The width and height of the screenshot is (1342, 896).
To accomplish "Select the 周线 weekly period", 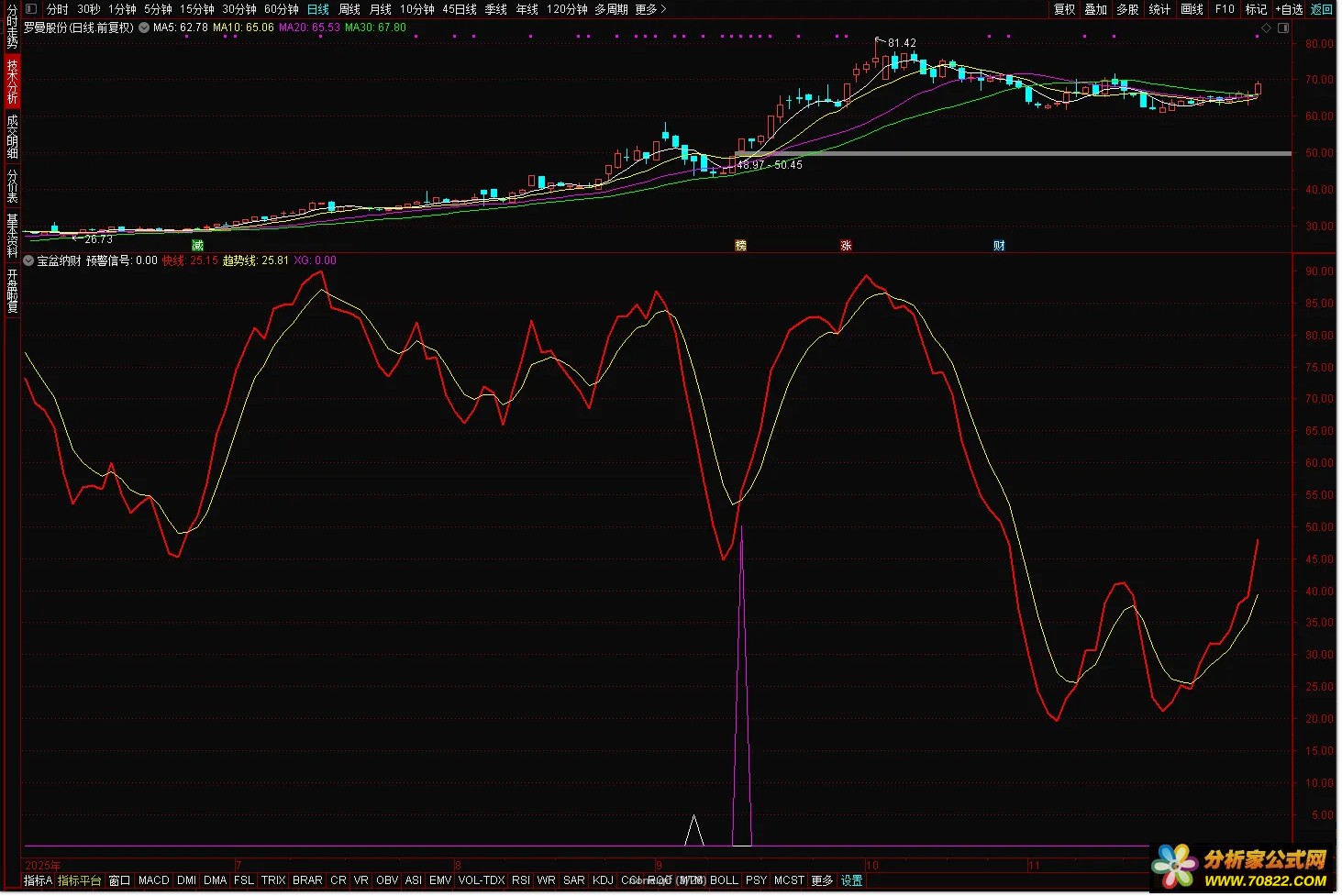I will pos(349,9).
